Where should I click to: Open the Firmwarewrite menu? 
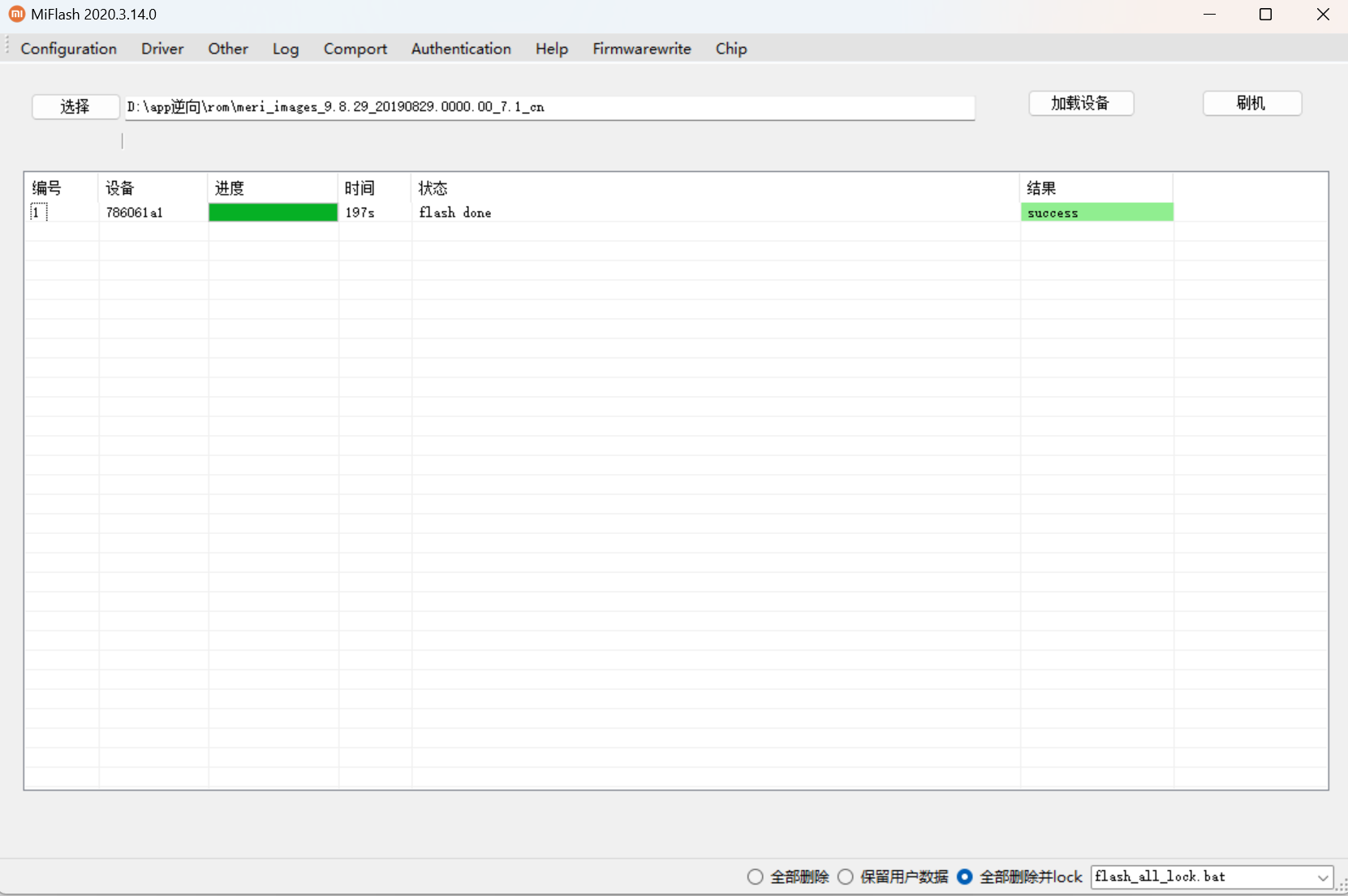pos(642,49)
